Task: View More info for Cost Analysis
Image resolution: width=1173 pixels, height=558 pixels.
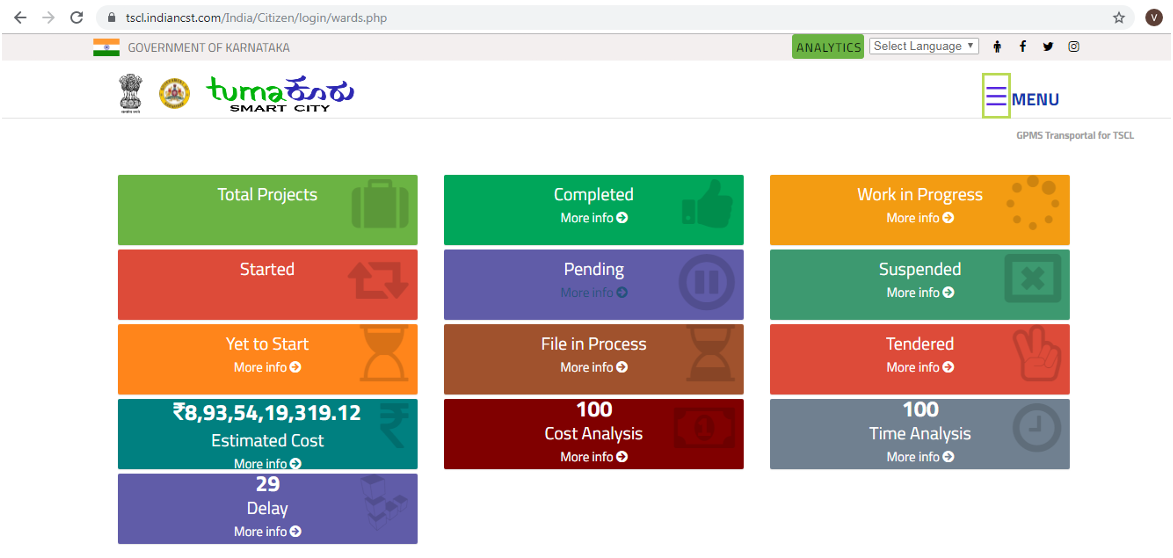Action: pyautogui.click(x=593, y=457)
